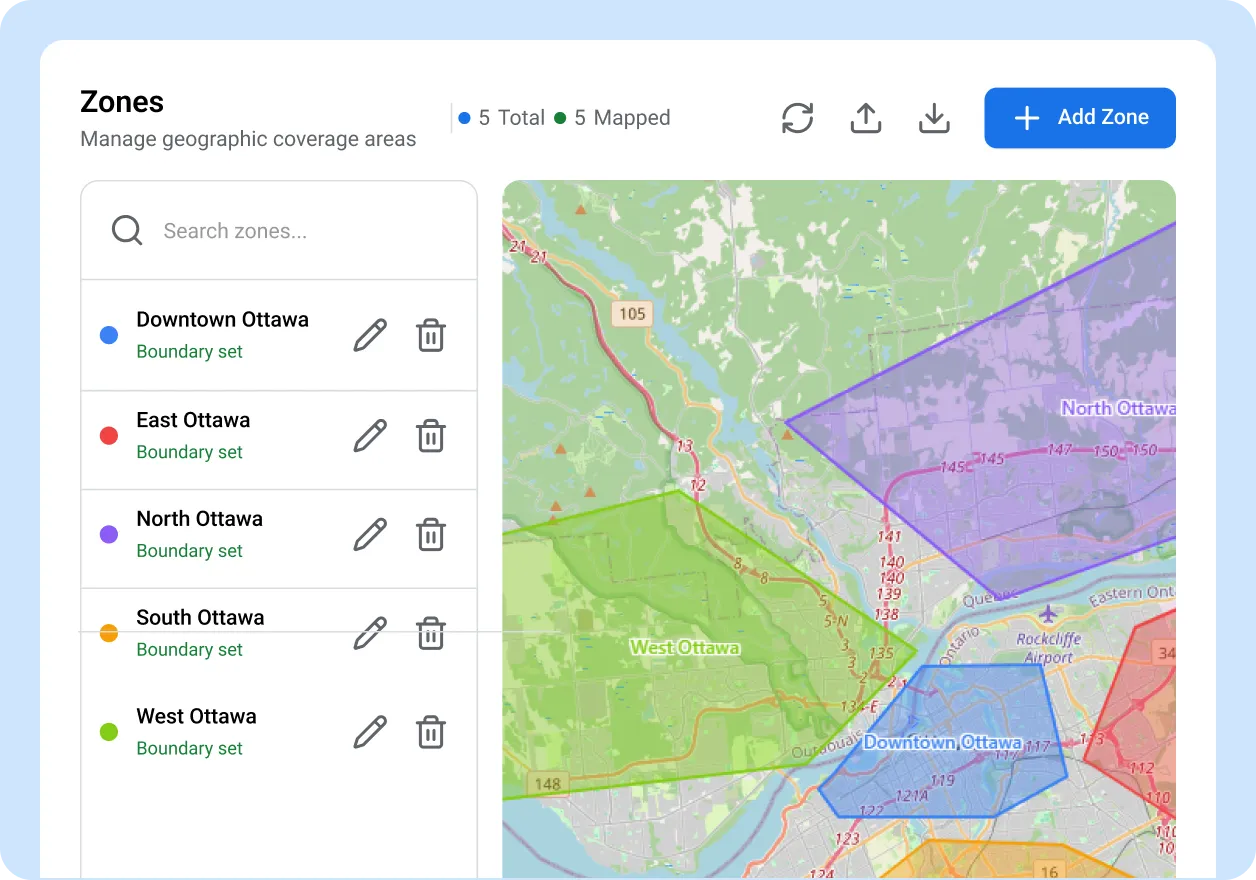This screenshot has height=880, width=1256.
Task: Select Downtown Ottawa's blue color dot
Action: click(108, 335)
